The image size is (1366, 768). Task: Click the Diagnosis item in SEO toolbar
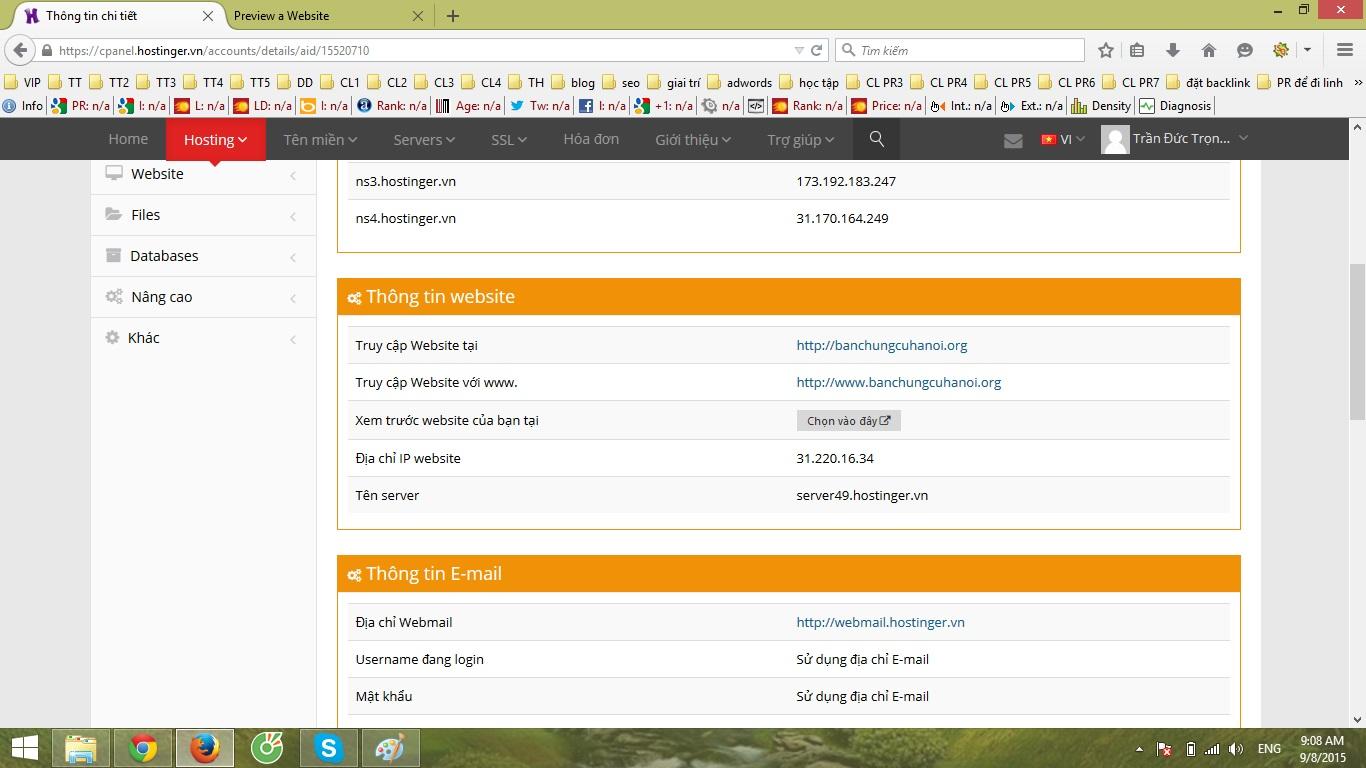coord(1175,106)
